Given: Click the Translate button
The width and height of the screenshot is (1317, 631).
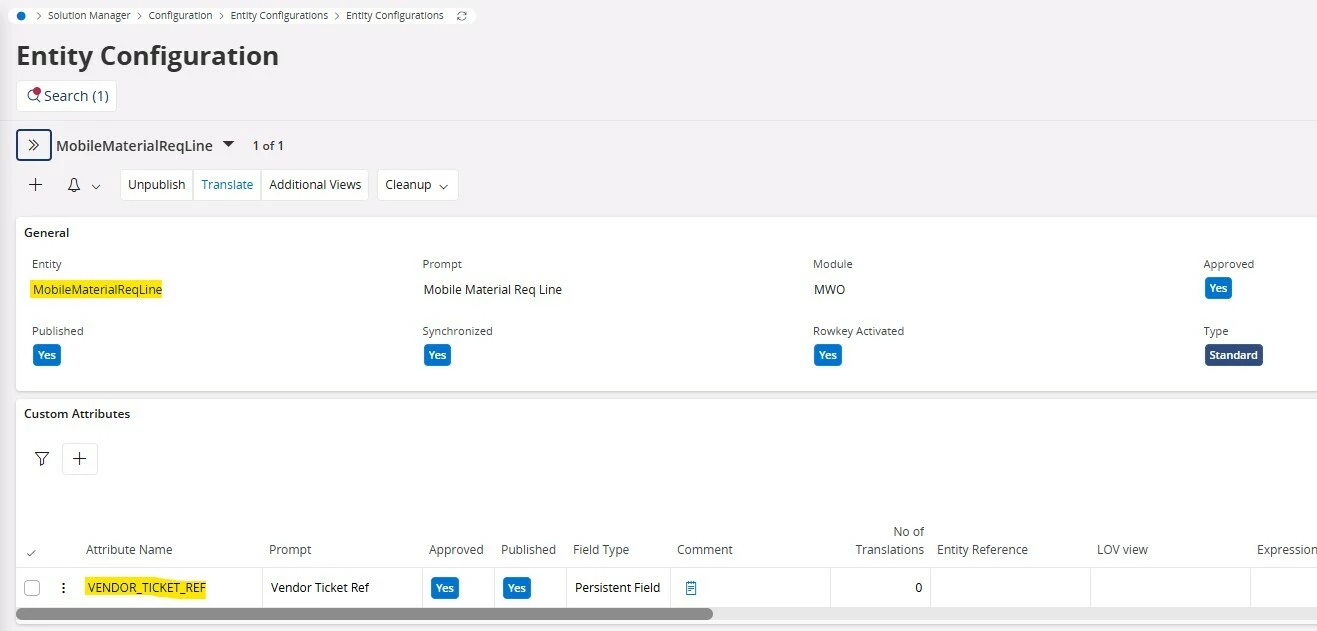Looking at the screenshot, I should tap(227, 185).
